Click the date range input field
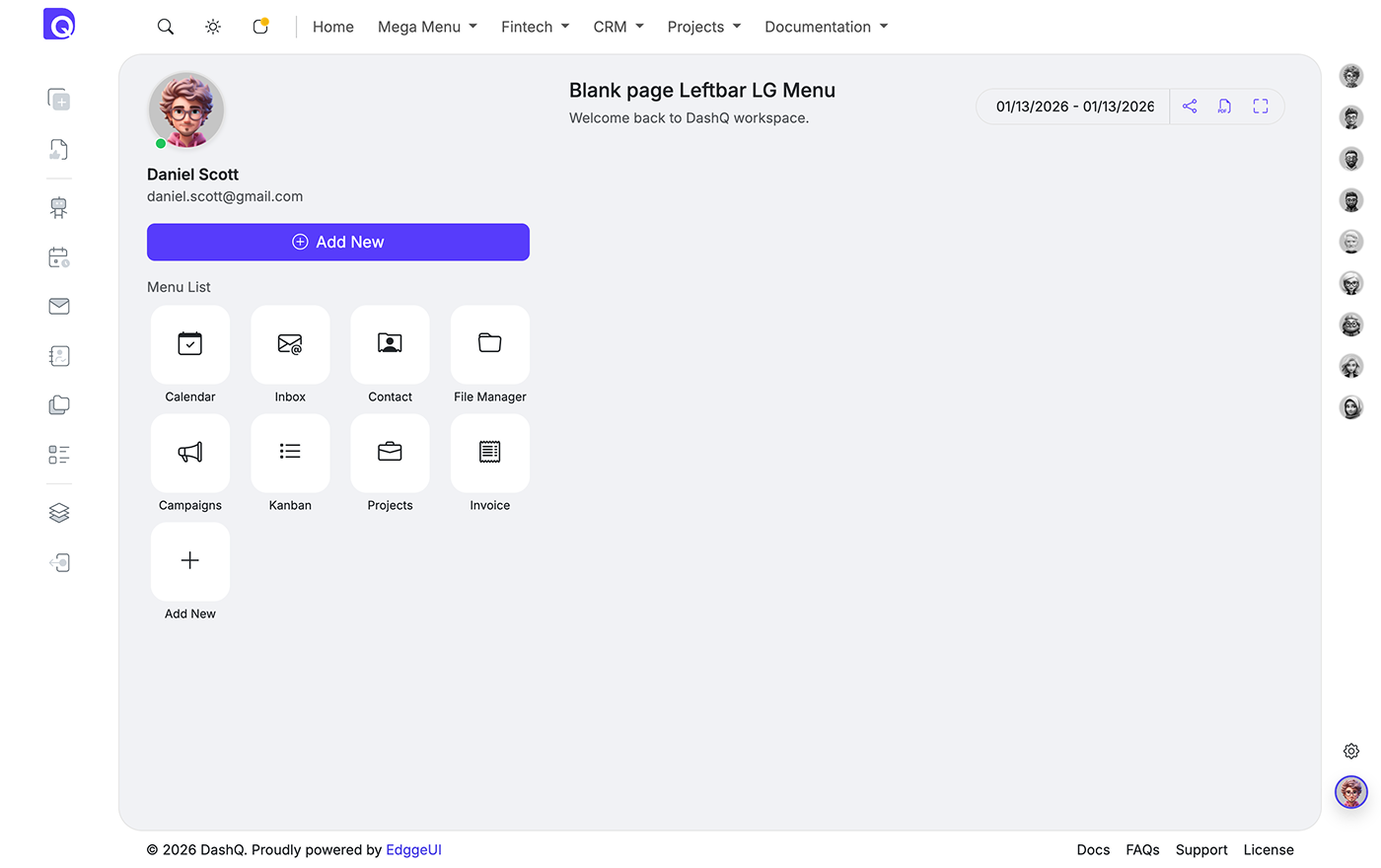1381x868 pixels. click(x=1073, y=107)
